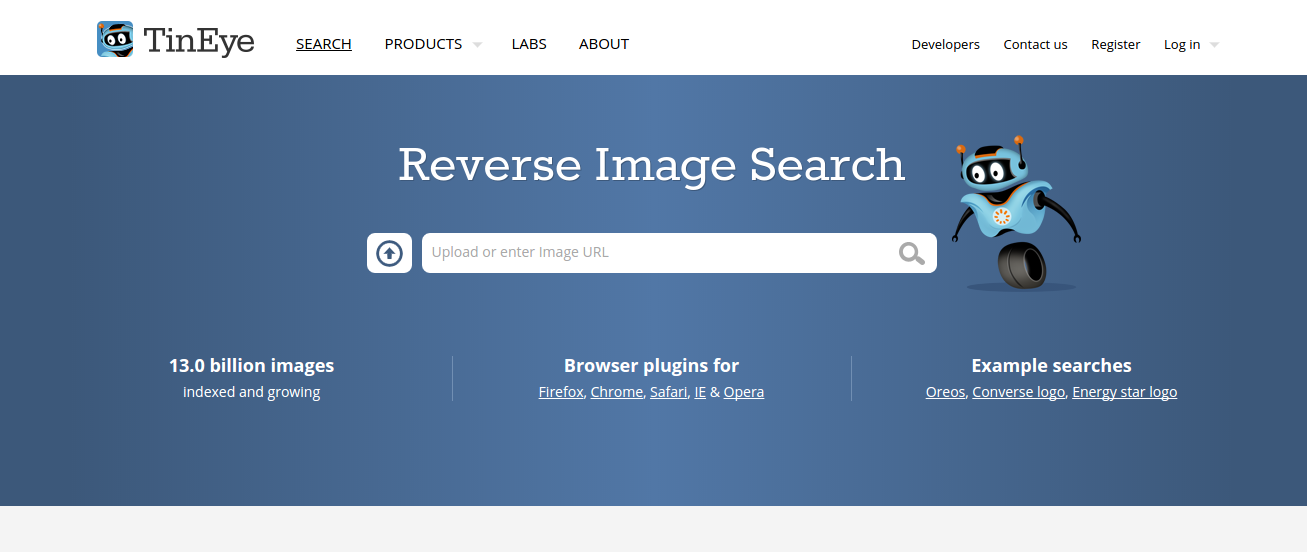
Task: Run the Converse logo example search
Action: tap(1019, 392)
